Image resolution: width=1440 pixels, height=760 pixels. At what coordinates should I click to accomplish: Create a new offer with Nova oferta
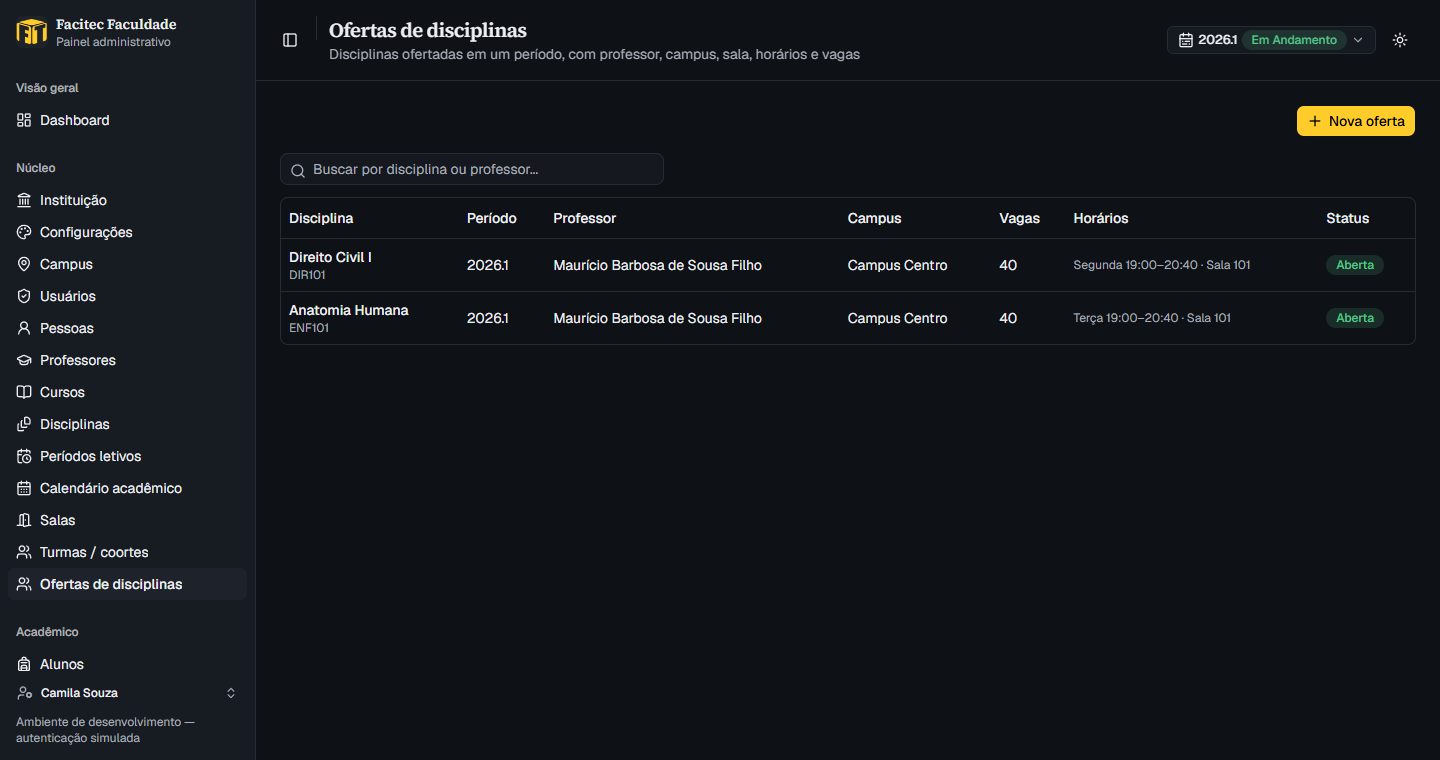[1356, 121]
